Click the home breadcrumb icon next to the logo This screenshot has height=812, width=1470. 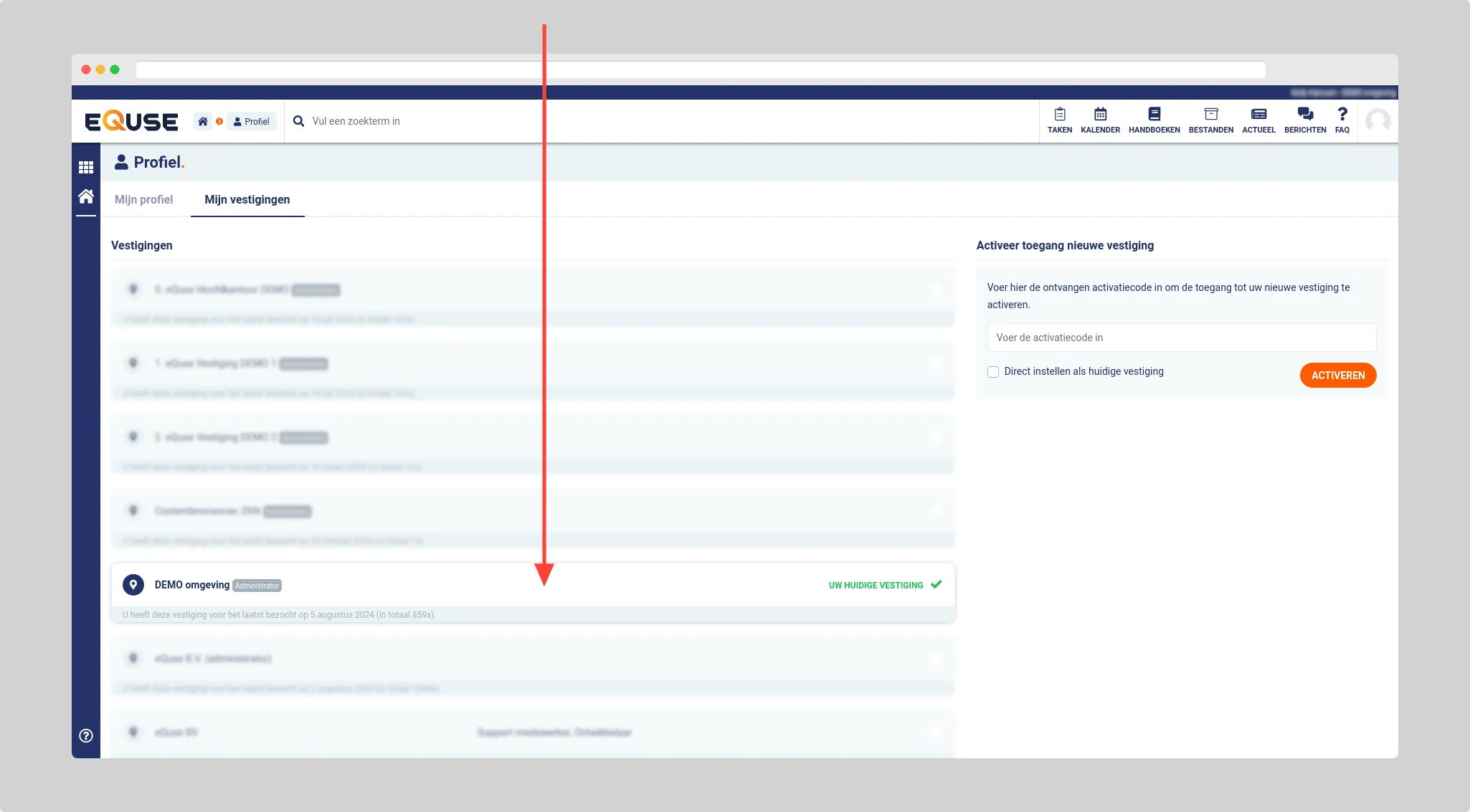coord(203,121)
